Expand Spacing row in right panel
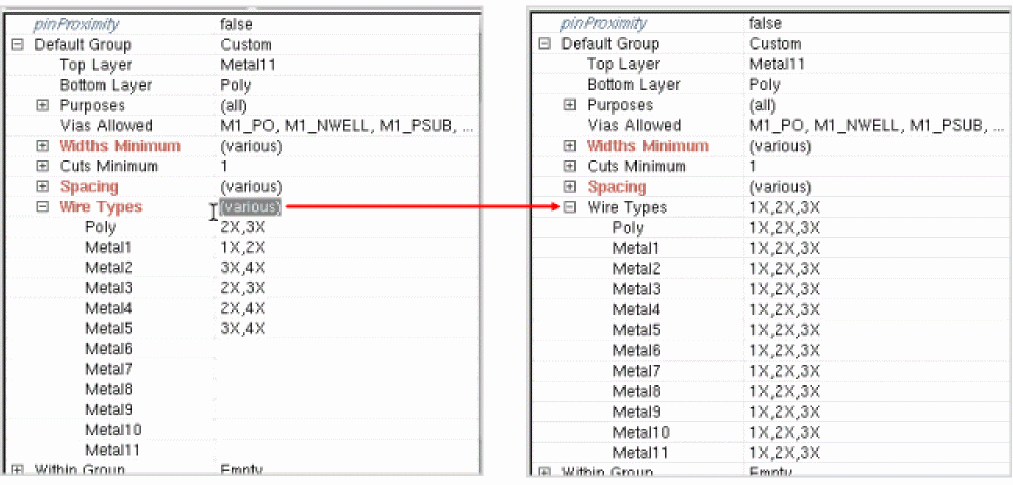 click(x=570, y=187)
